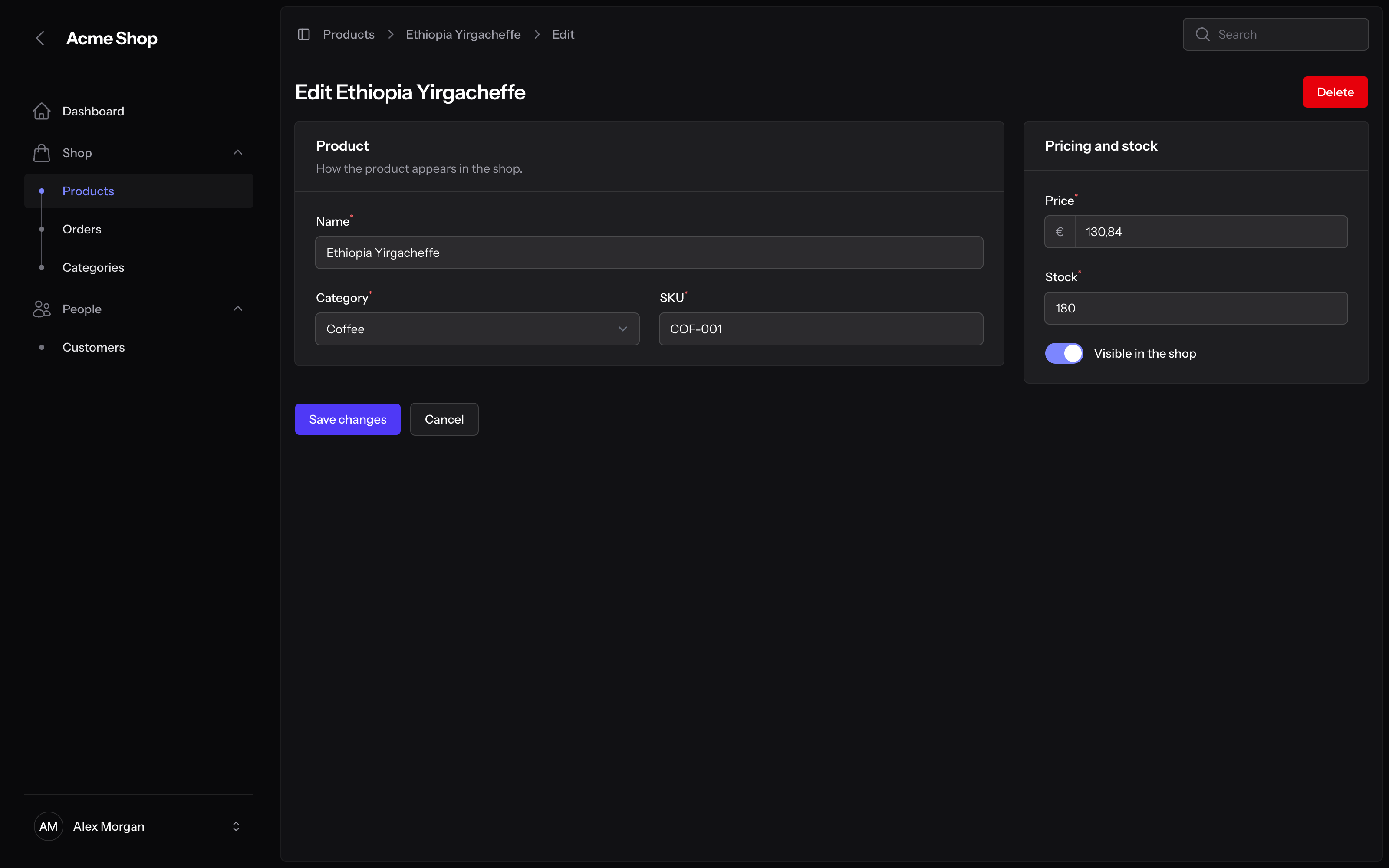Click the search magnifier icon

(1202, 34)
